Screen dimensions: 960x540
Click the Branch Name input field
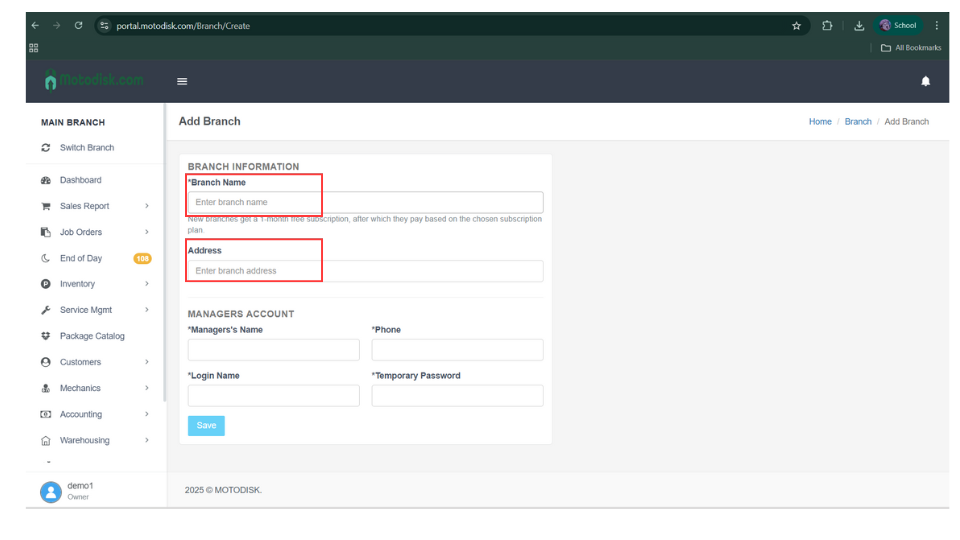pos(365,202)
